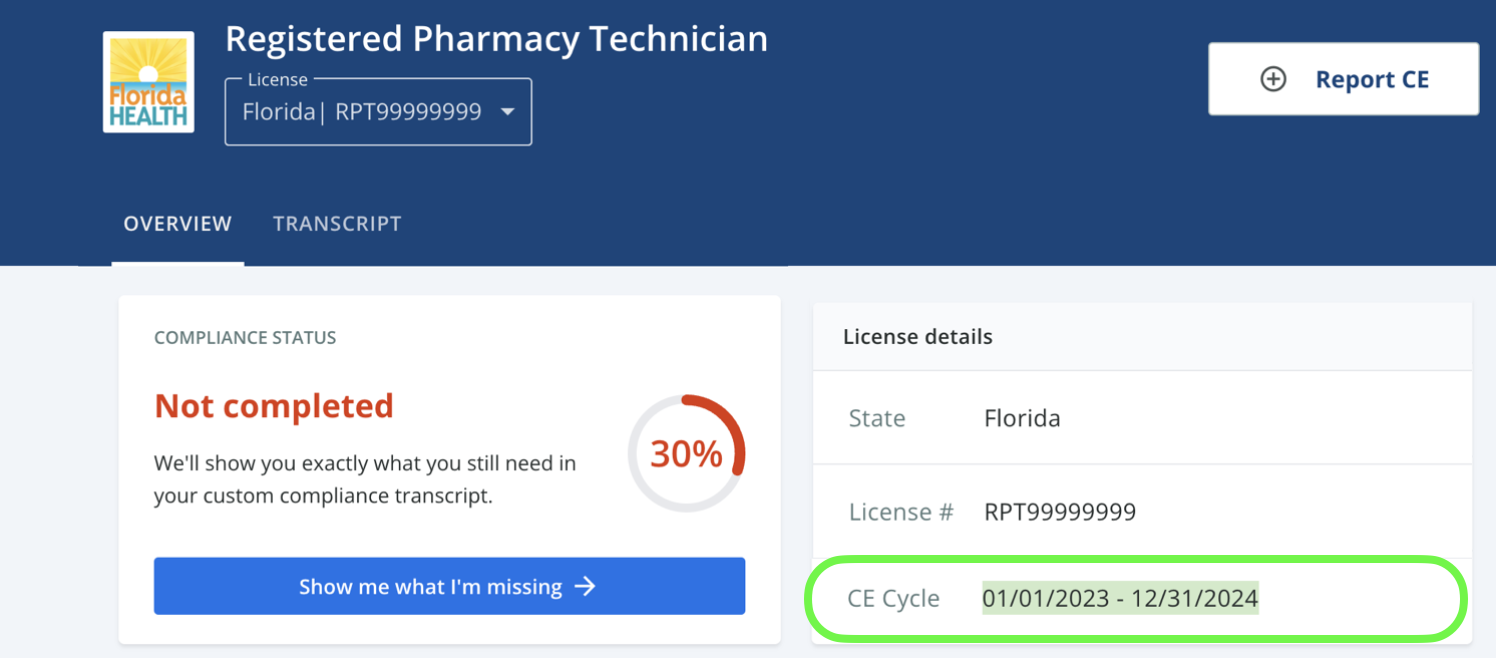Screen dimensions: 1496x658
Task: Click the License details panel header
Action: 918,337
